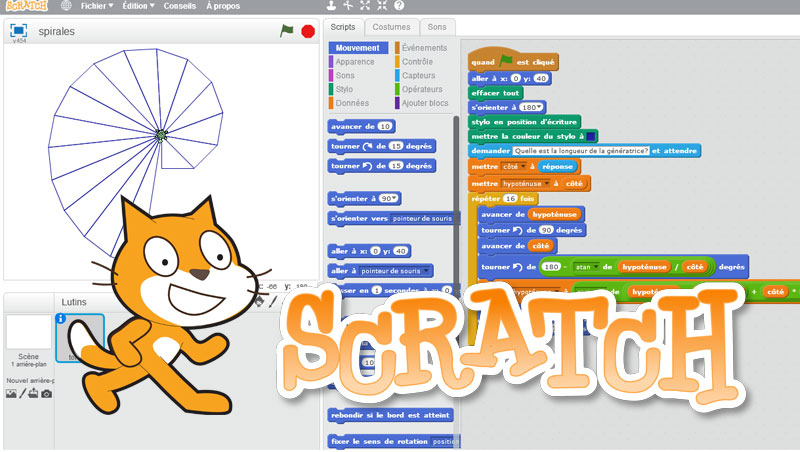
Task: Switch stage to full screen mode
Action: pyautogui.click(x=18, y=31)
